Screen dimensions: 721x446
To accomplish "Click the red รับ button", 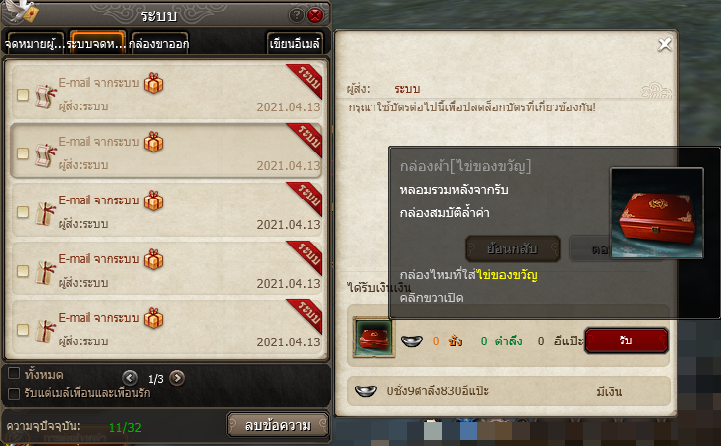I will click(x=626, y=340).
